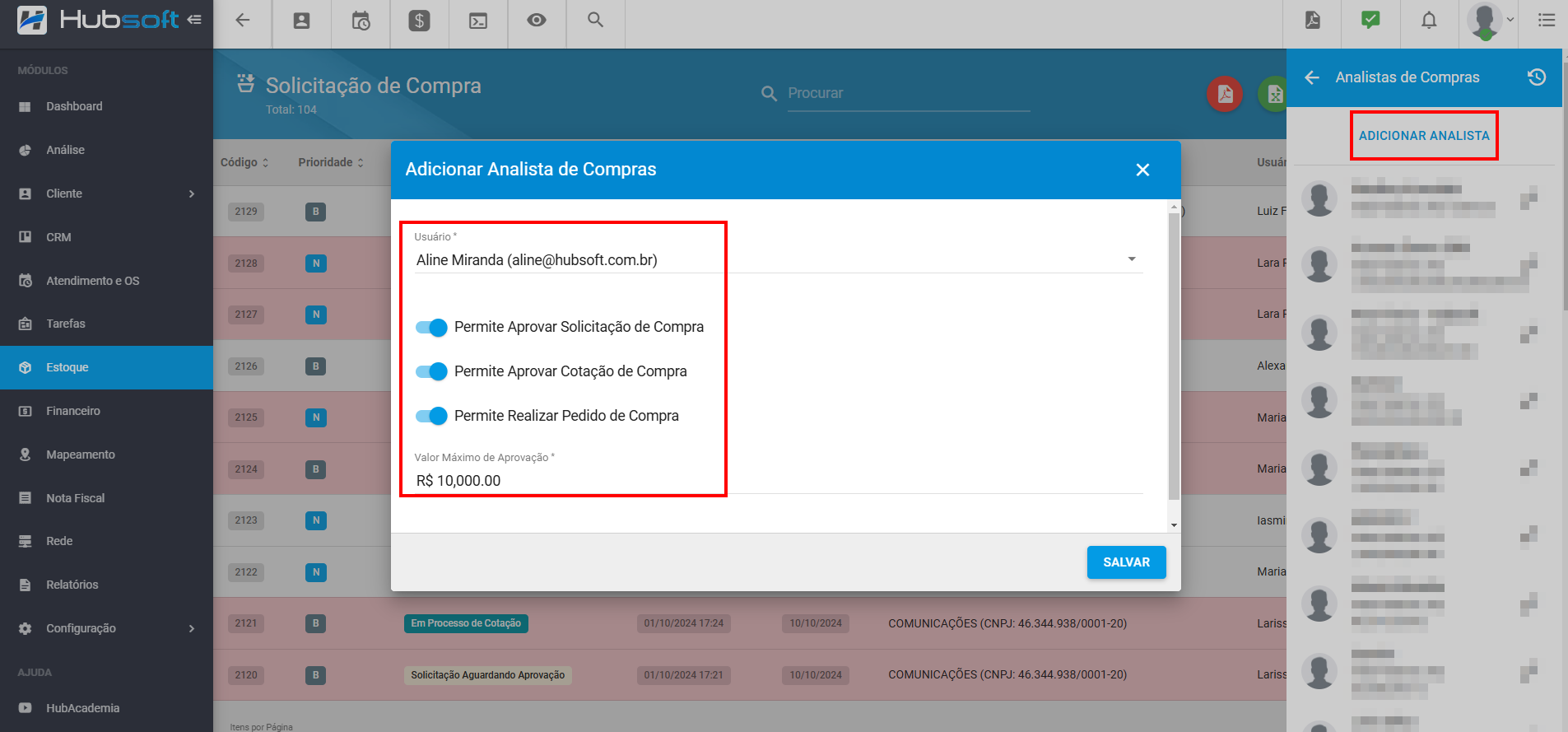Open the Tarefas module
Screen dimensions: 1568x732
click(x=106, y=324)
